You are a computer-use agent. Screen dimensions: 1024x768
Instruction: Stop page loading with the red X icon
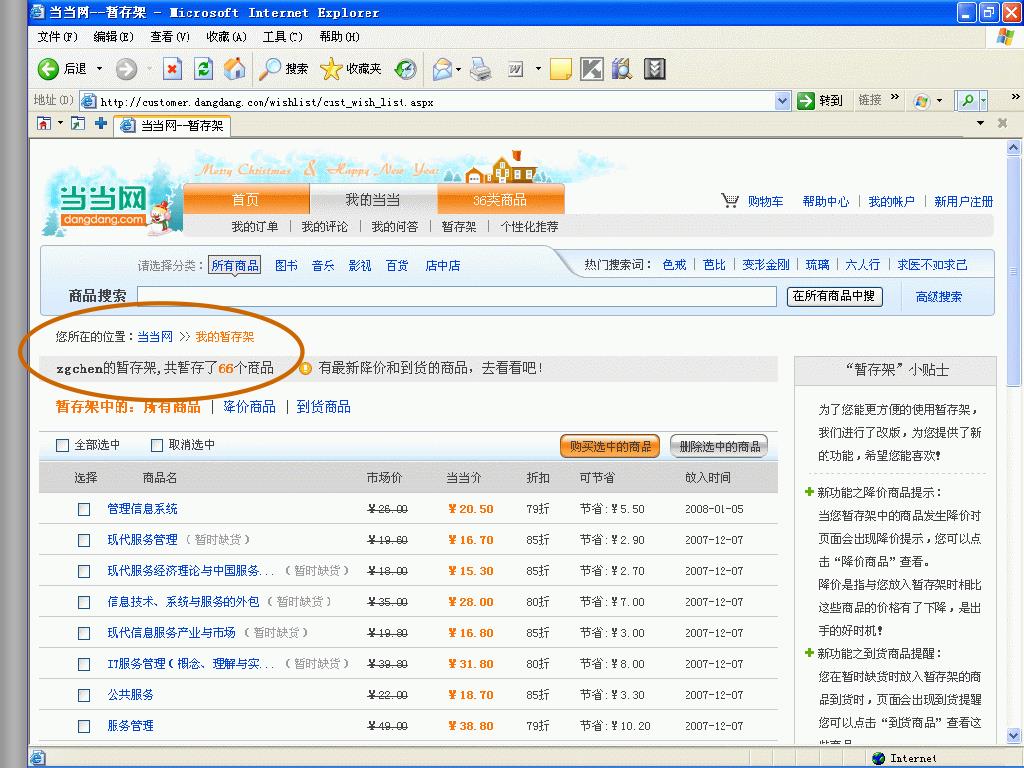(x=172, y=69)
